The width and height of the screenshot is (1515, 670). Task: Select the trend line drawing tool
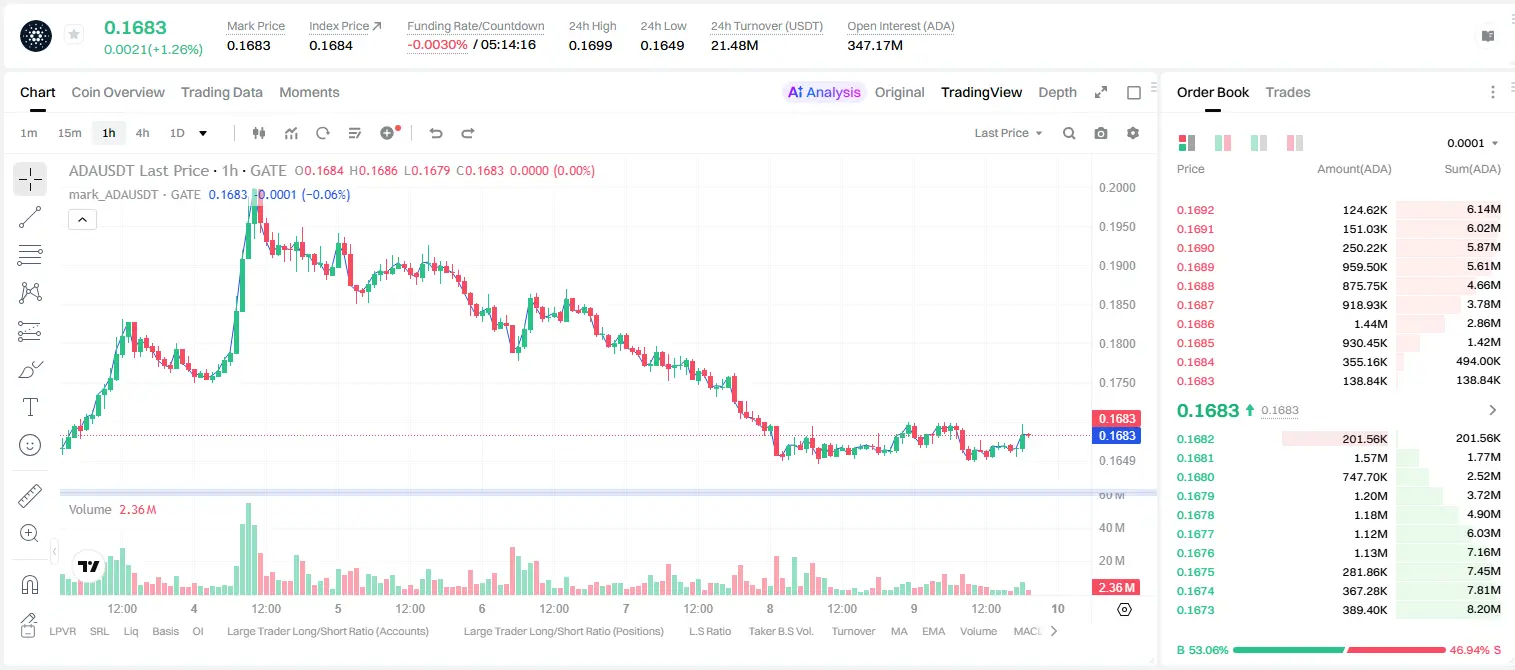30,217
